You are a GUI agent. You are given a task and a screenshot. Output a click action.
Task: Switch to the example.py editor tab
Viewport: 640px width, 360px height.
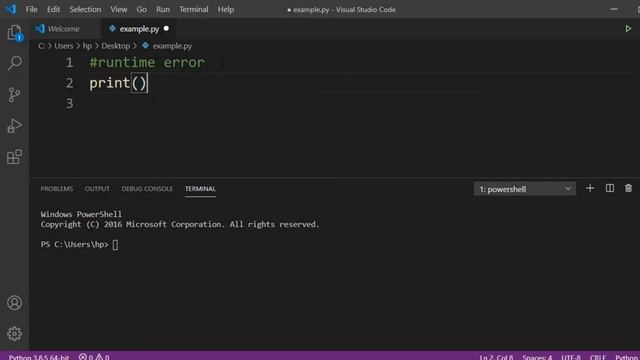pyautogui.click(x=139, y=29)
